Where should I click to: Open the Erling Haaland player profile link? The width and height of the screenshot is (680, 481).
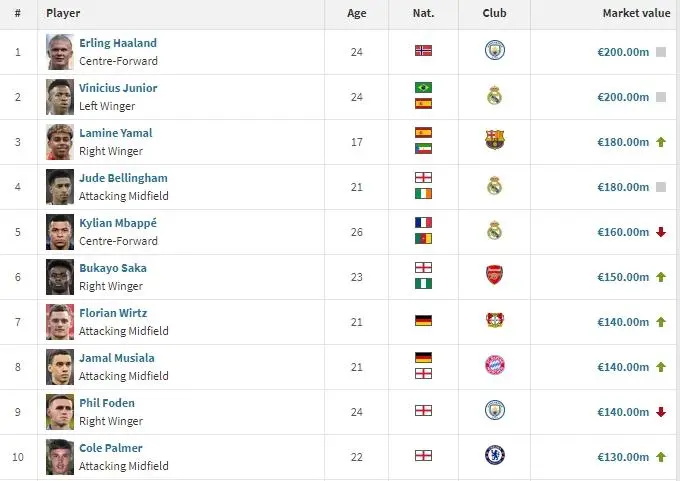(118, 43)
